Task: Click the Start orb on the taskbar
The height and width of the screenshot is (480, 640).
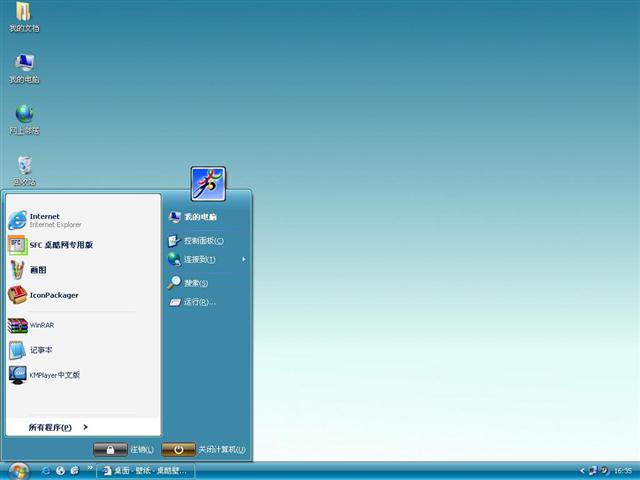Action: [18, 471]
